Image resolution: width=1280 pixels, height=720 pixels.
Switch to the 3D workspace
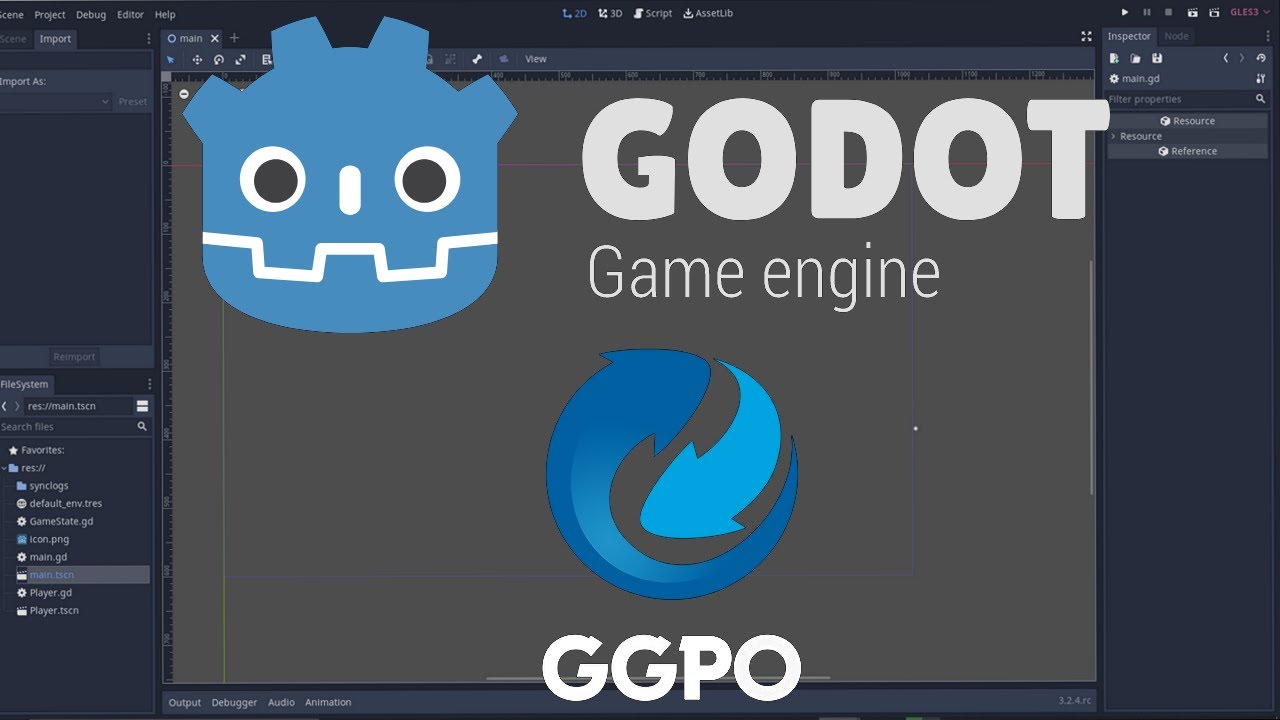(x=610, y=13)
